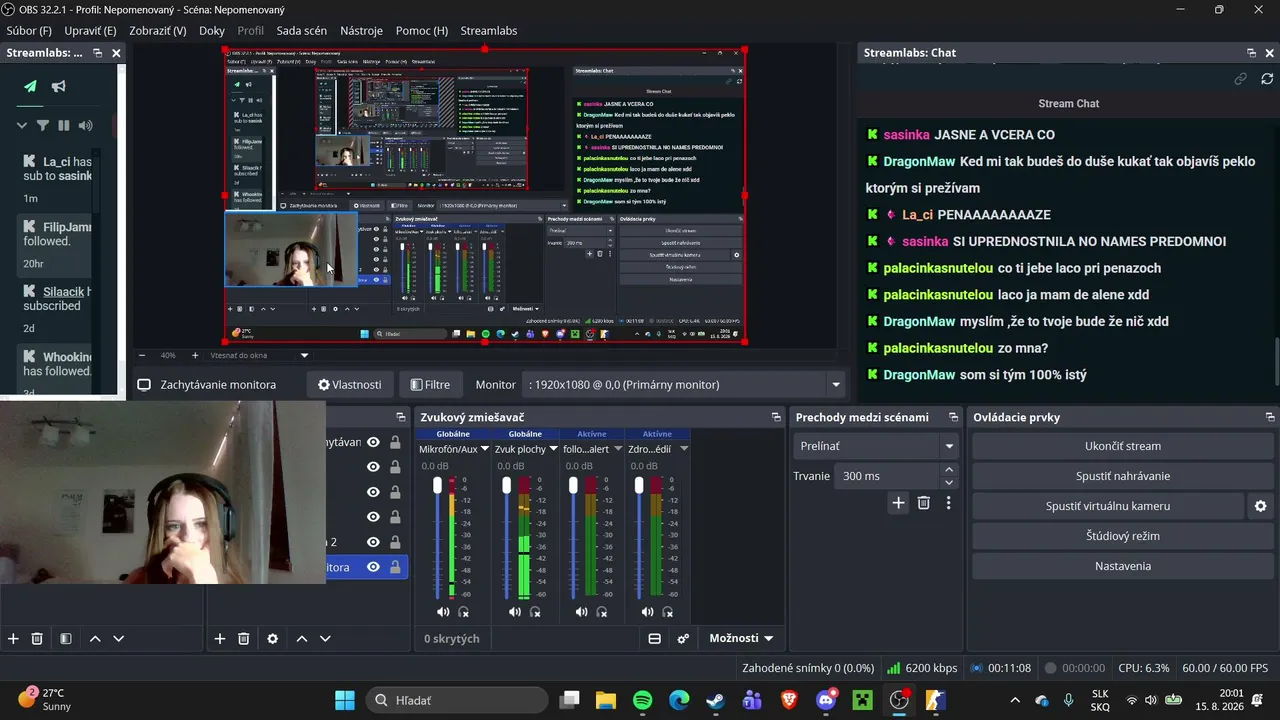Image resolution: width=1280 pixels, height=720 pixels.
Task: Expand the chevron in Streamlabs events toolbar
Action: pyautogui.click(x=22, y=125)
